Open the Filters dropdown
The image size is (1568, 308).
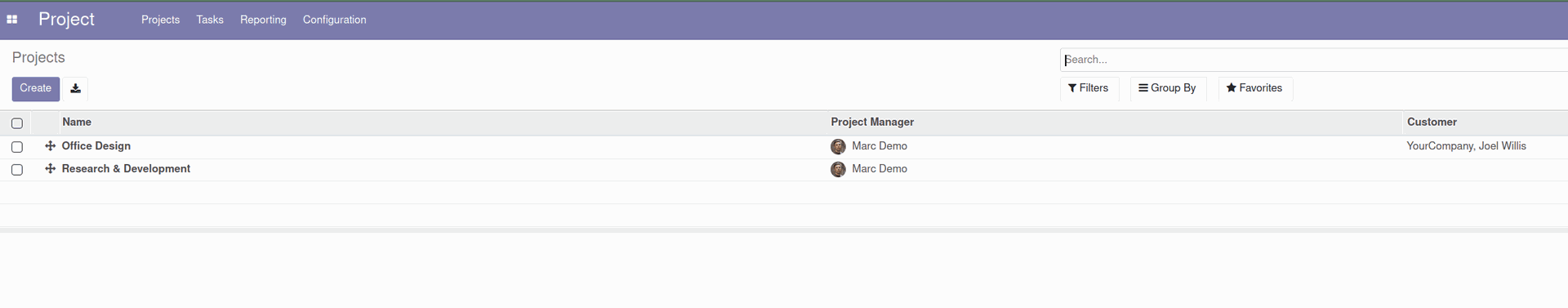tap(1089, 88)
